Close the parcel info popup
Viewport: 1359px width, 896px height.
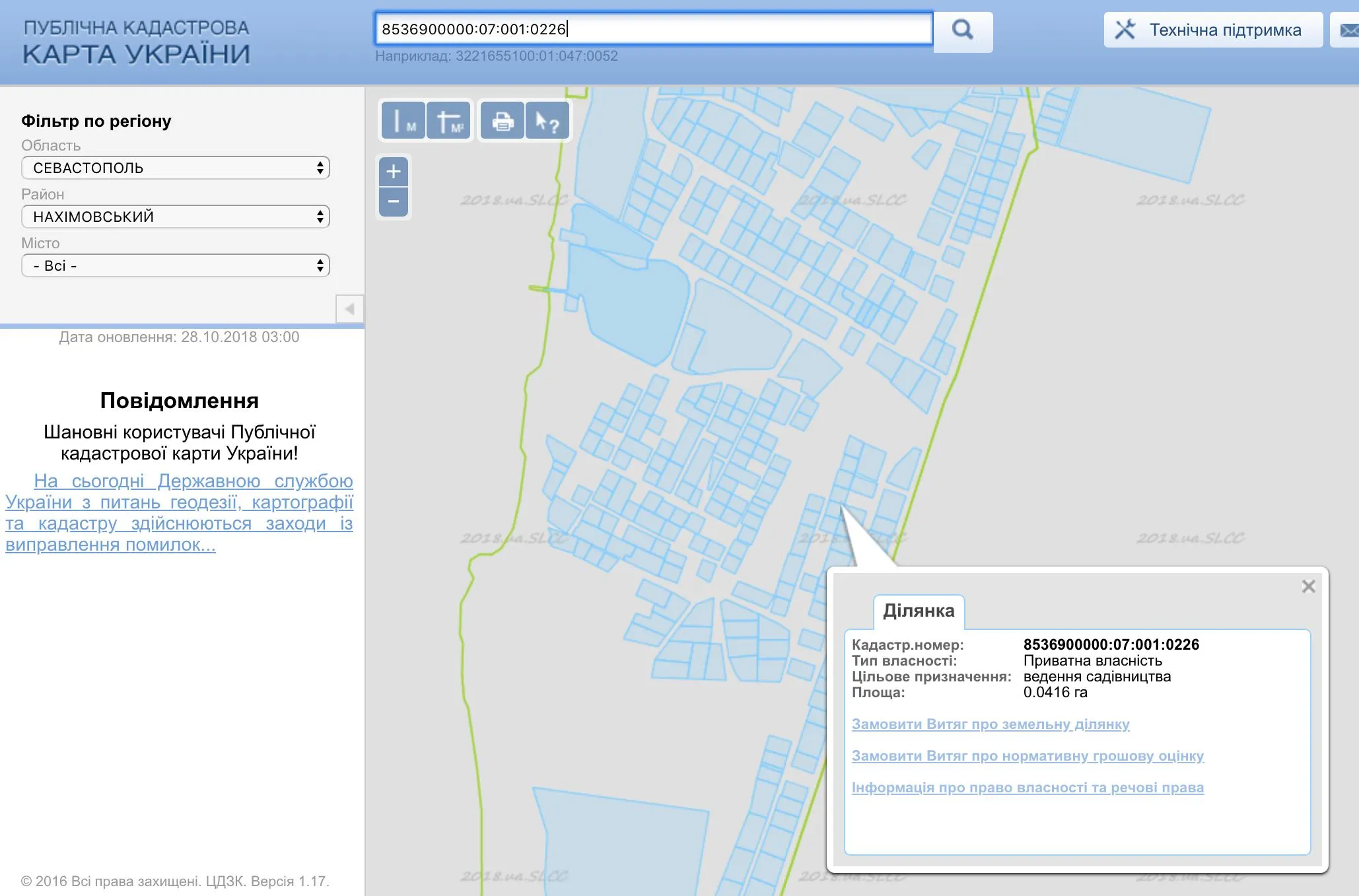pos(1308,586)
